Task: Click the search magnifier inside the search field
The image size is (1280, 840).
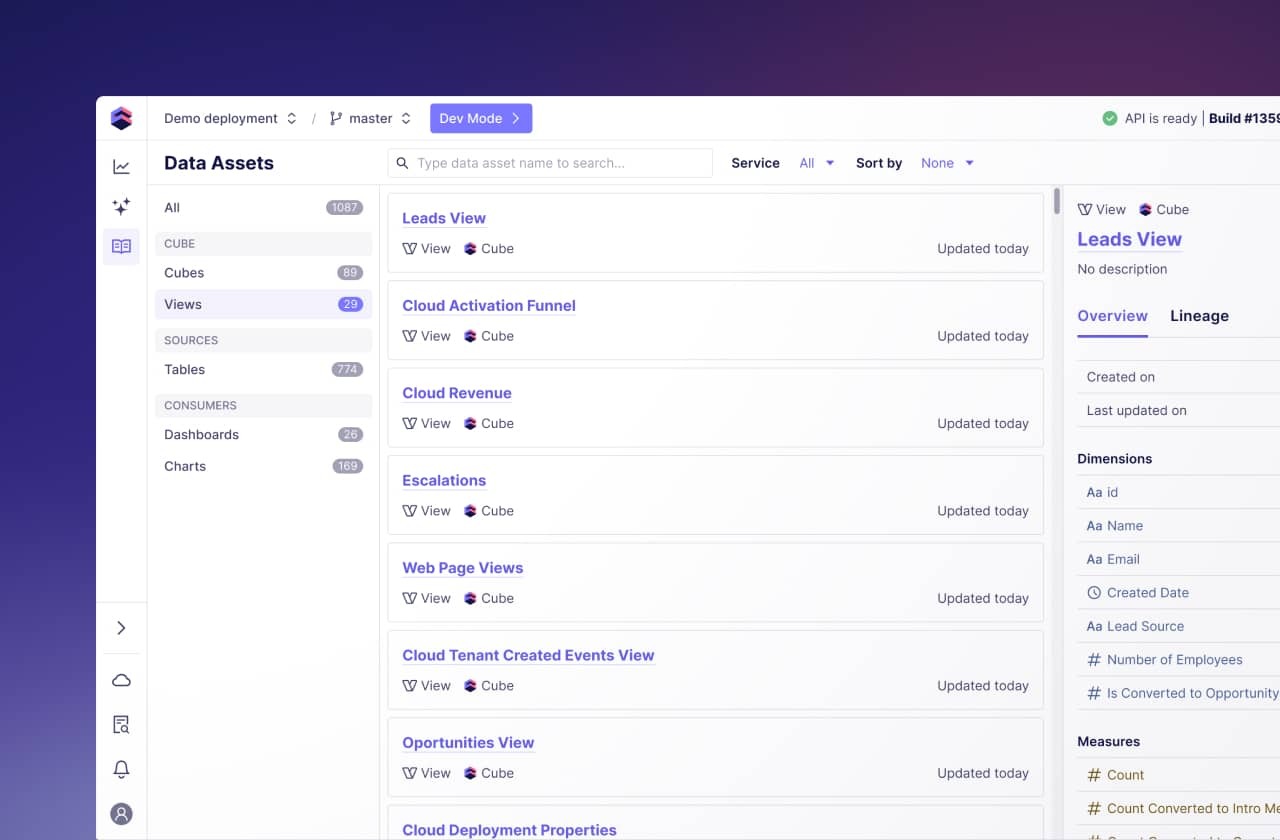Action: pyautogui.click(x=402, y=162)
